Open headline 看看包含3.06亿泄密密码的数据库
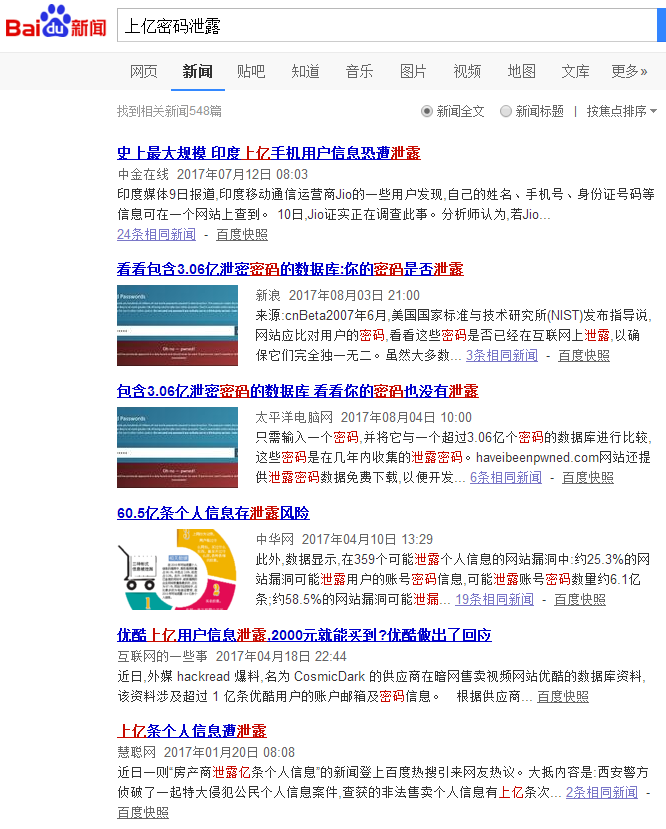Viewport: 666px width, 829px height. [x=290, y=269]
